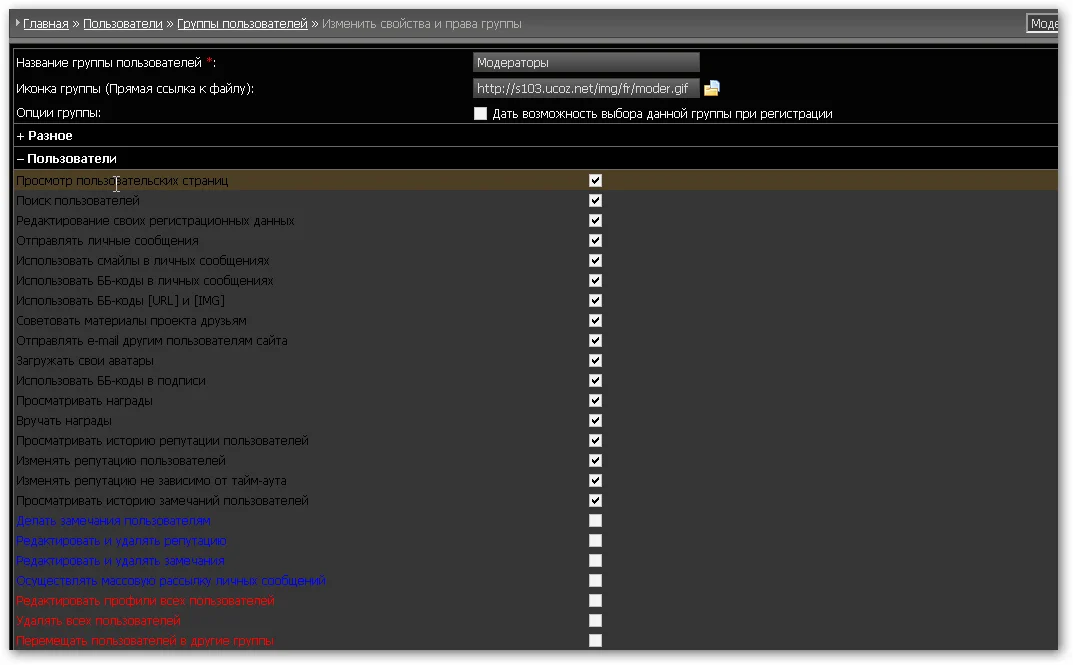Open Пользователи breadcrumb link

(123, 24)
